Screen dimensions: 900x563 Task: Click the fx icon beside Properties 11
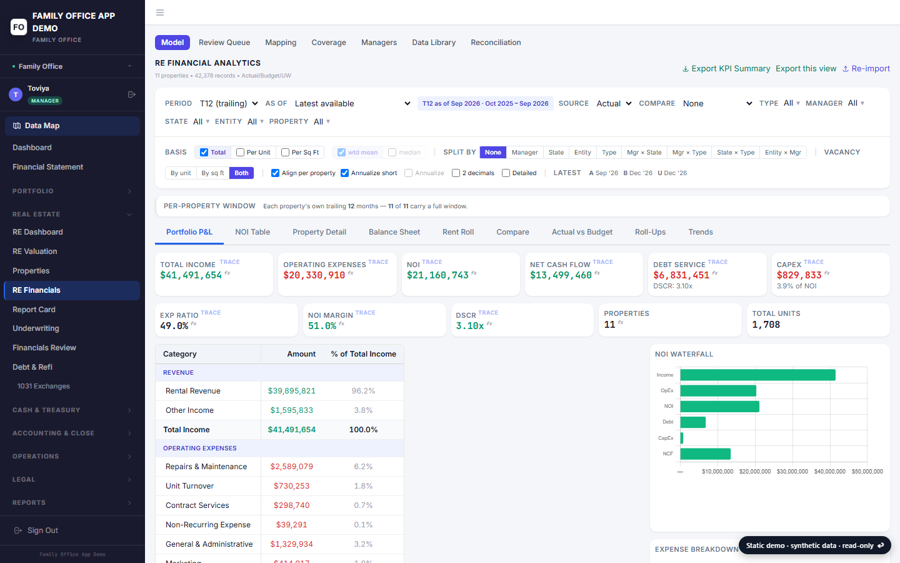click(x=620, y=323)
